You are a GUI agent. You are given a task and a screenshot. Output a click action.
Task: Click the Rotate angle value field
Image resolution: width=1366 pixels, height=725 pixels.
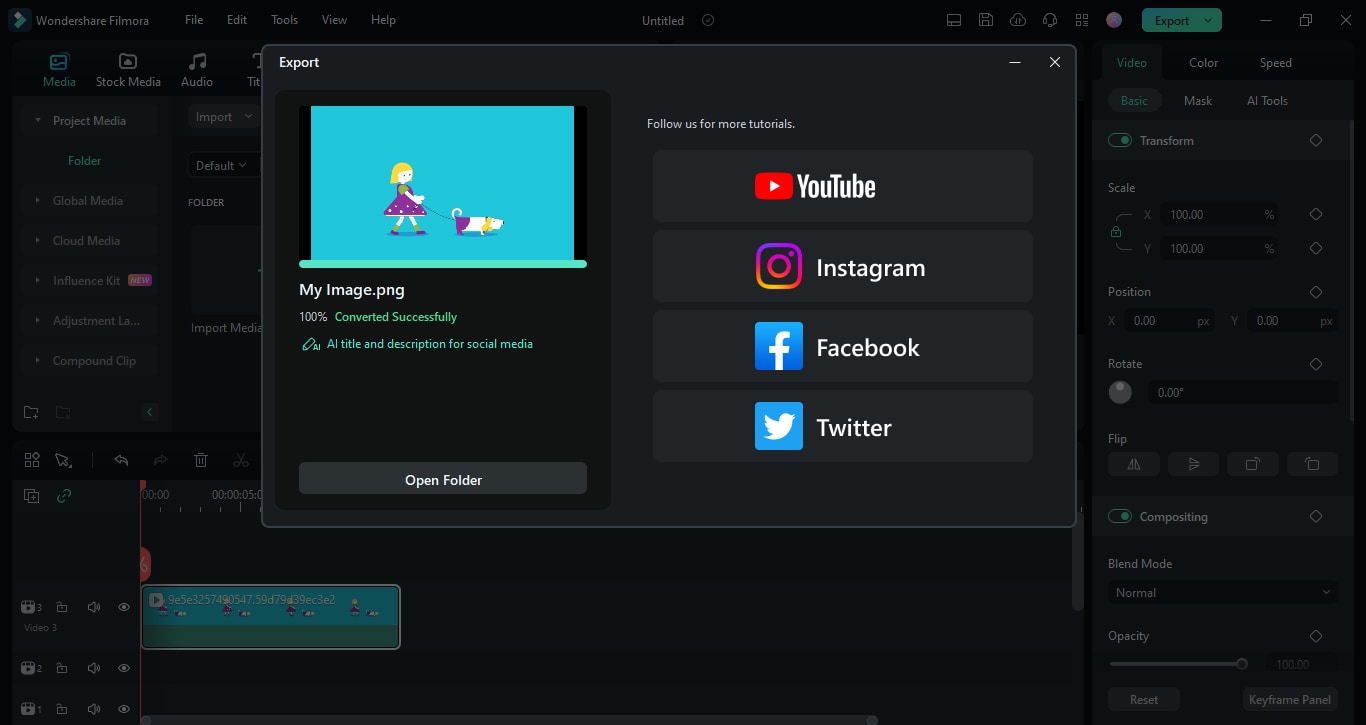(x=1242, y=393)
